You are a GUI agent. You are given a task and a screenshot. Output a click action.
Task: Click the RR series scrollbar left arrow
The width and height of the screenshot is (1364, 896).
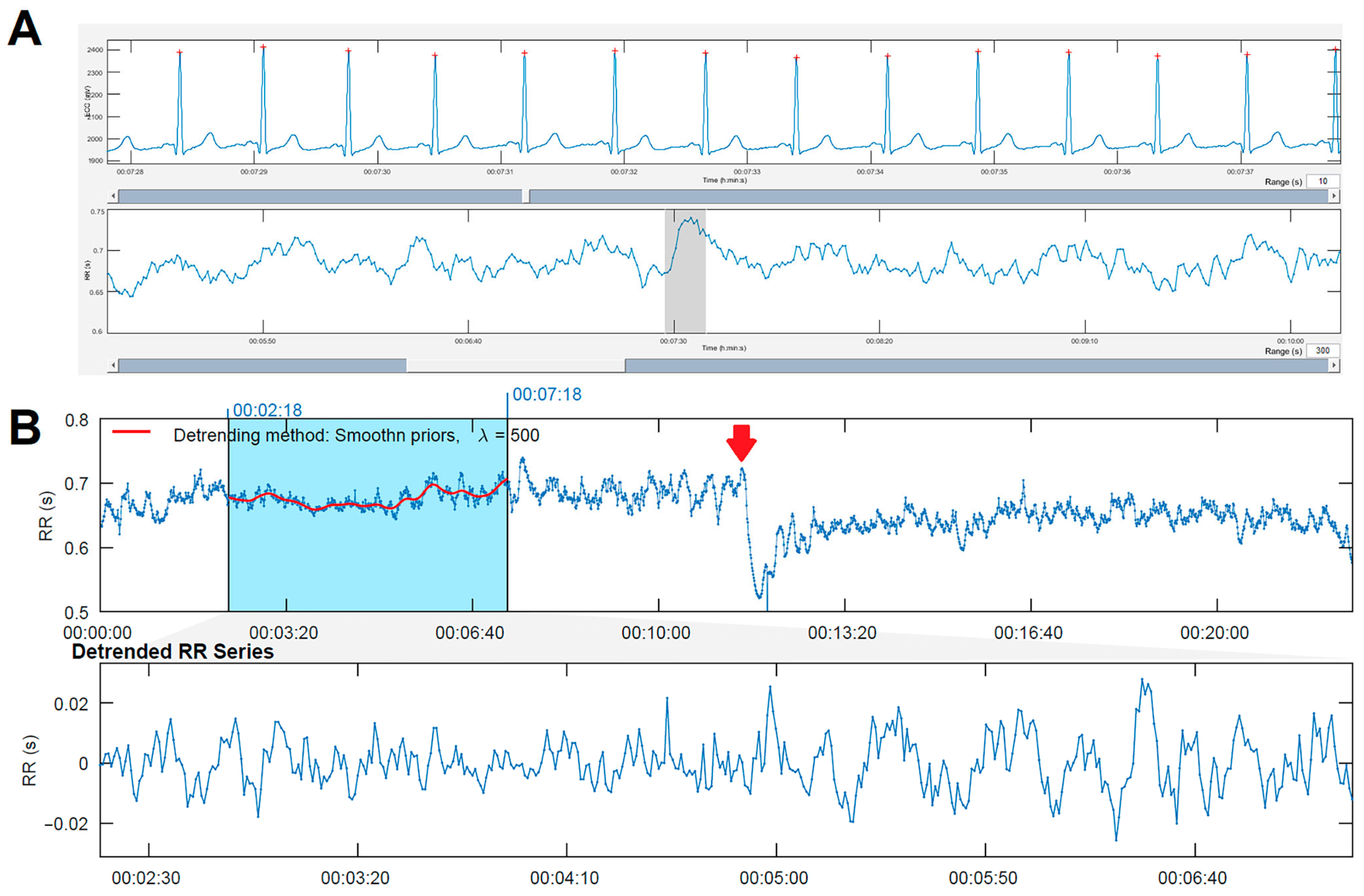pos(113,365)
